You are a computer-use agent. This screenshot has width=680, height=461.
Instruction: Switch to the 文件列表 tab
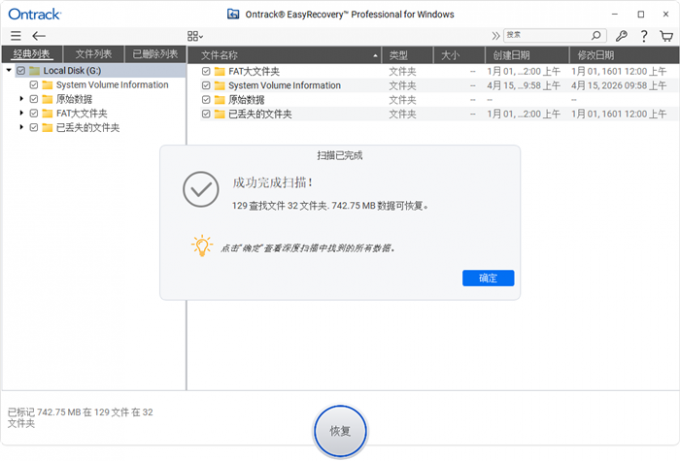coord(94,54)
